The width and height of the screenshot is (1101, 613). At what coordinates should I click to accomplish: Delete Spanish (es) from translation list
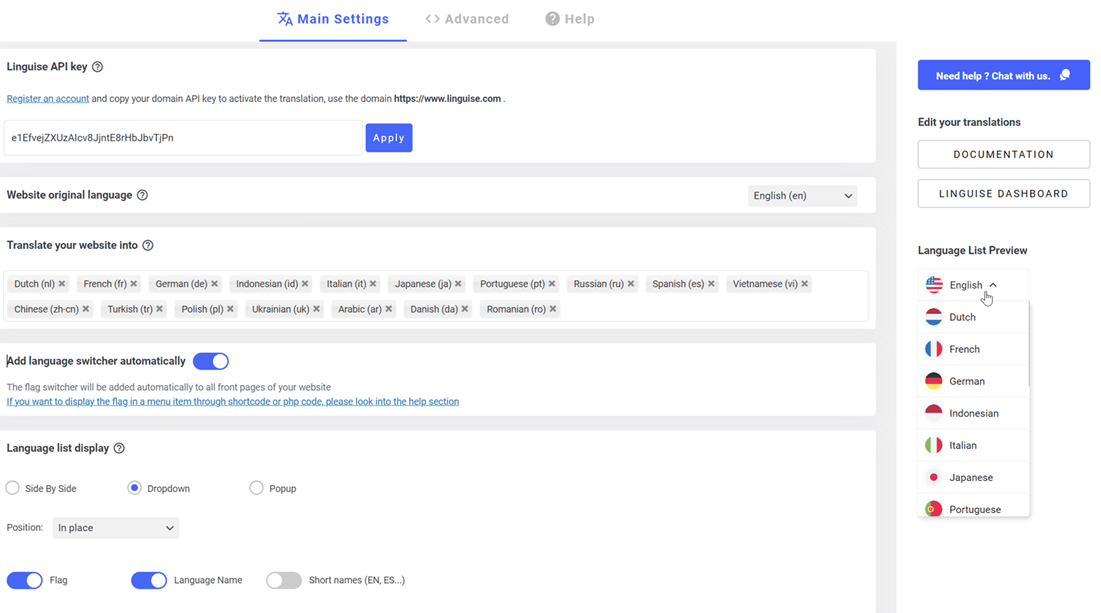point(711,284)
